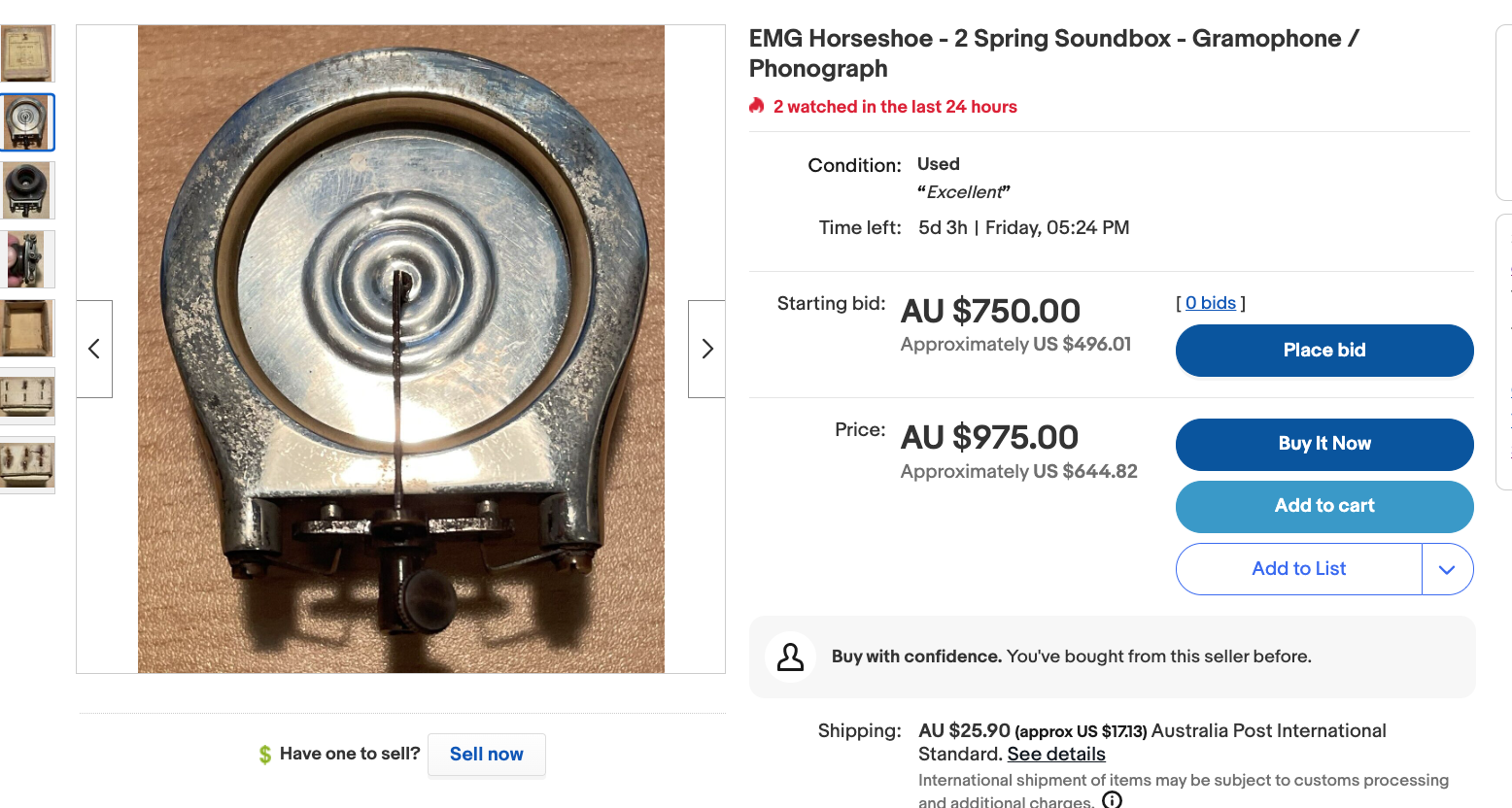Image resolution: width=1512 pixels, height=808 pixels.
Task: Expand the Add to List dropdown arrow
Action: [x=1447, y=569]
